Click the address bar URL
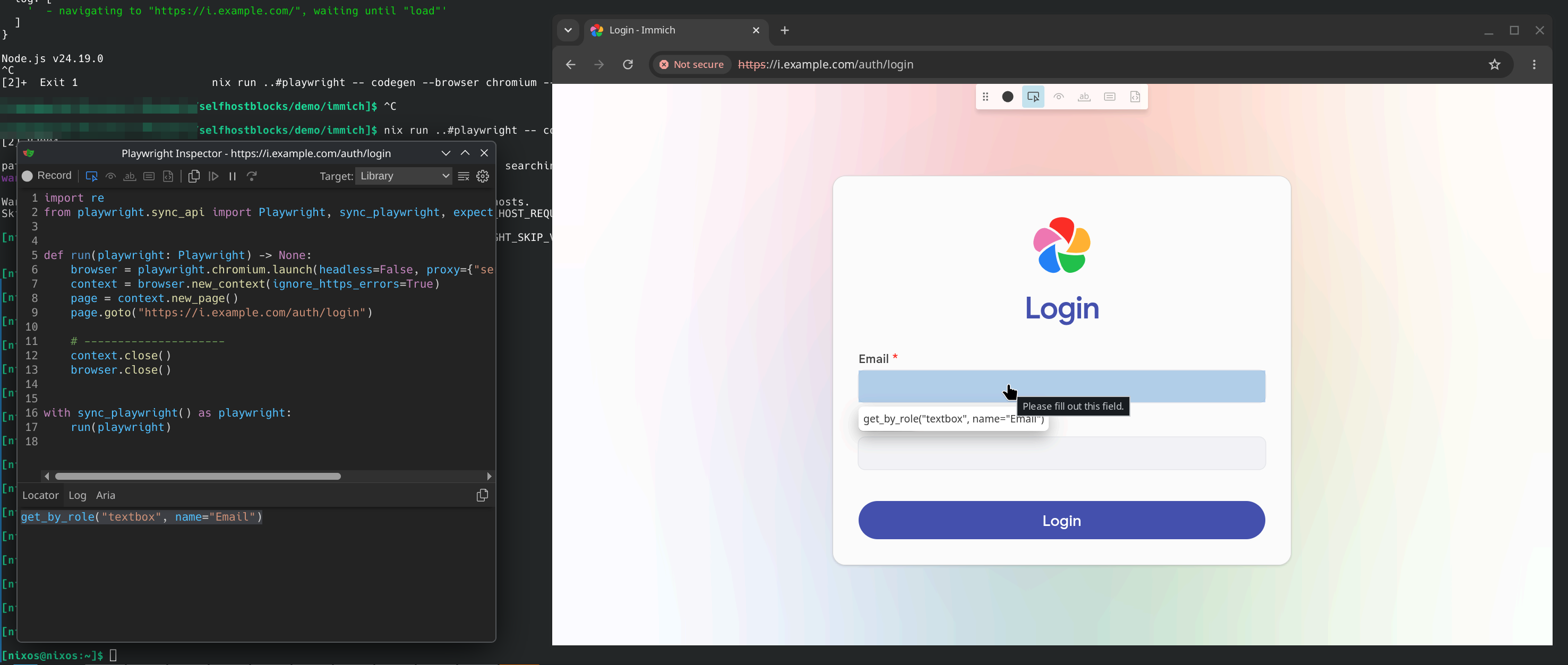Image resolution: width=1568 pixels, height=665 pixels. pyautogui.click(x=825, y=65)
